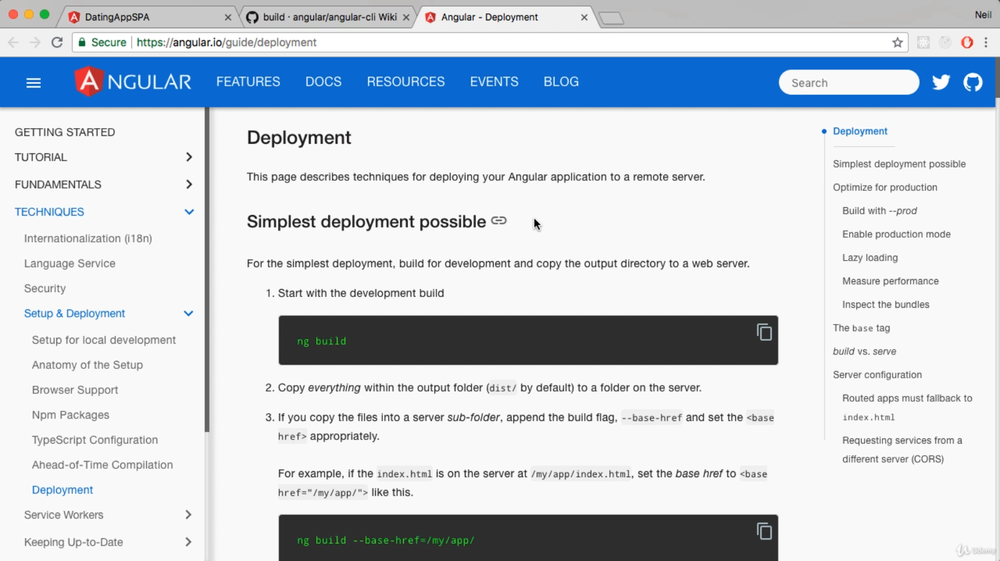Open Ahead-of-Time Compilation page
This screenshot has width=1000, height=561.
102,465
